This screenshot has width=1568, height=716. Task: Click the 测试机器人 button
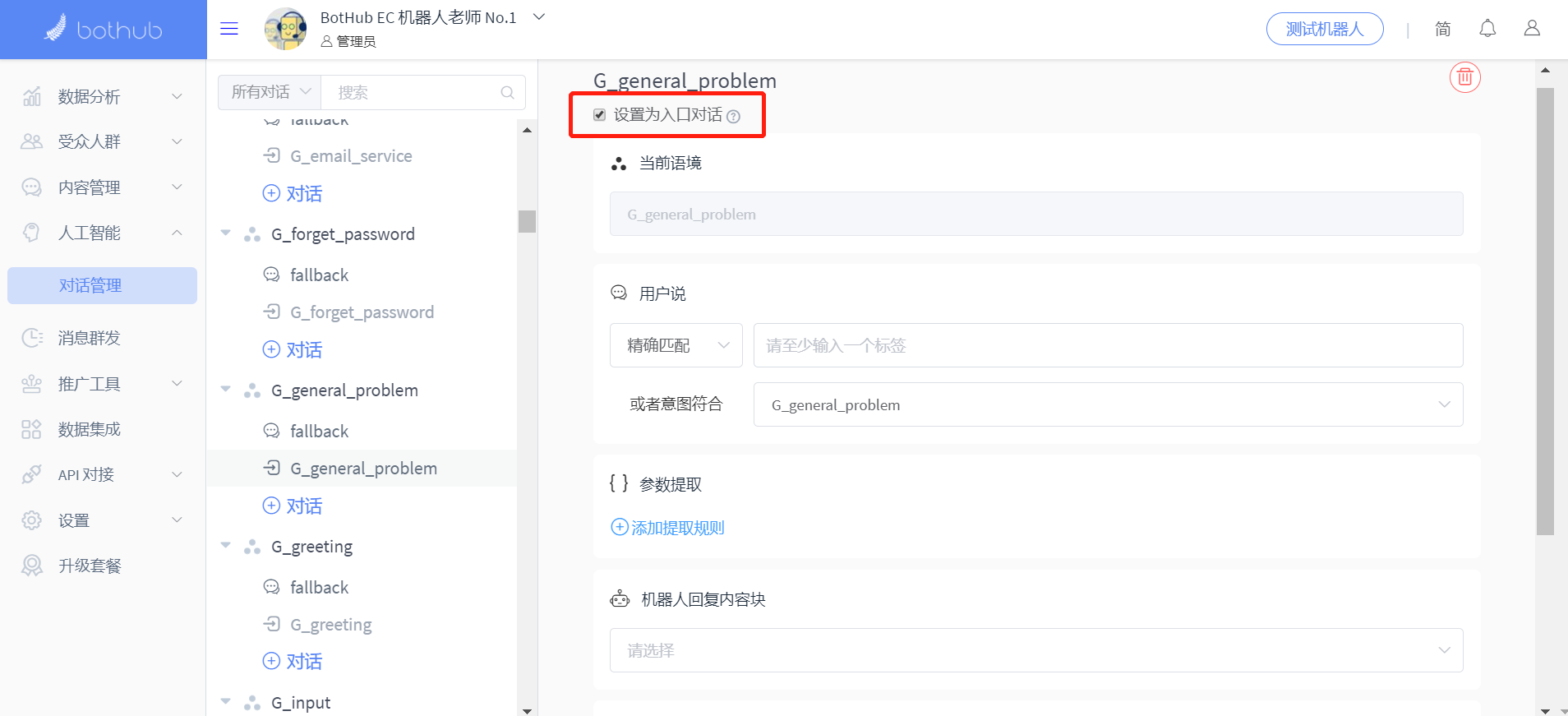tap(1325, 29)
